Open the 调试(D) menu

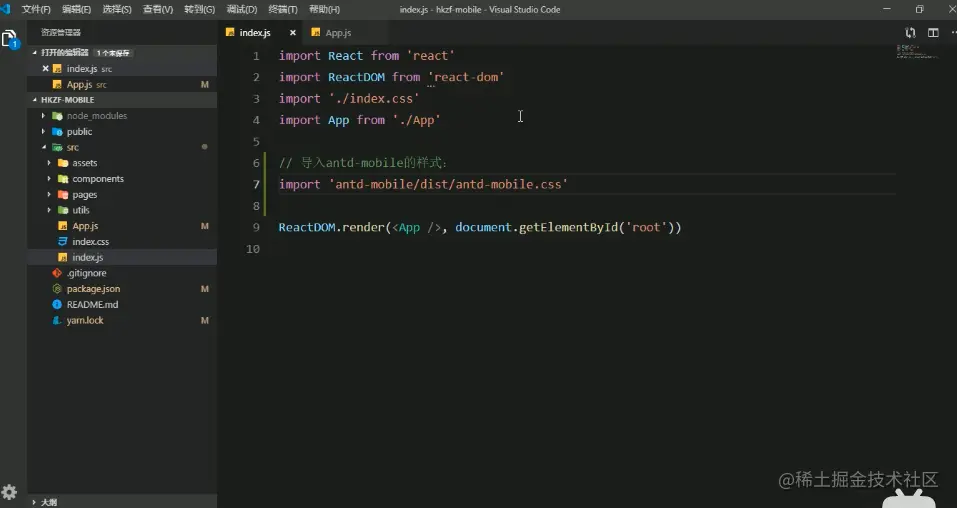(x=242, y=10)
